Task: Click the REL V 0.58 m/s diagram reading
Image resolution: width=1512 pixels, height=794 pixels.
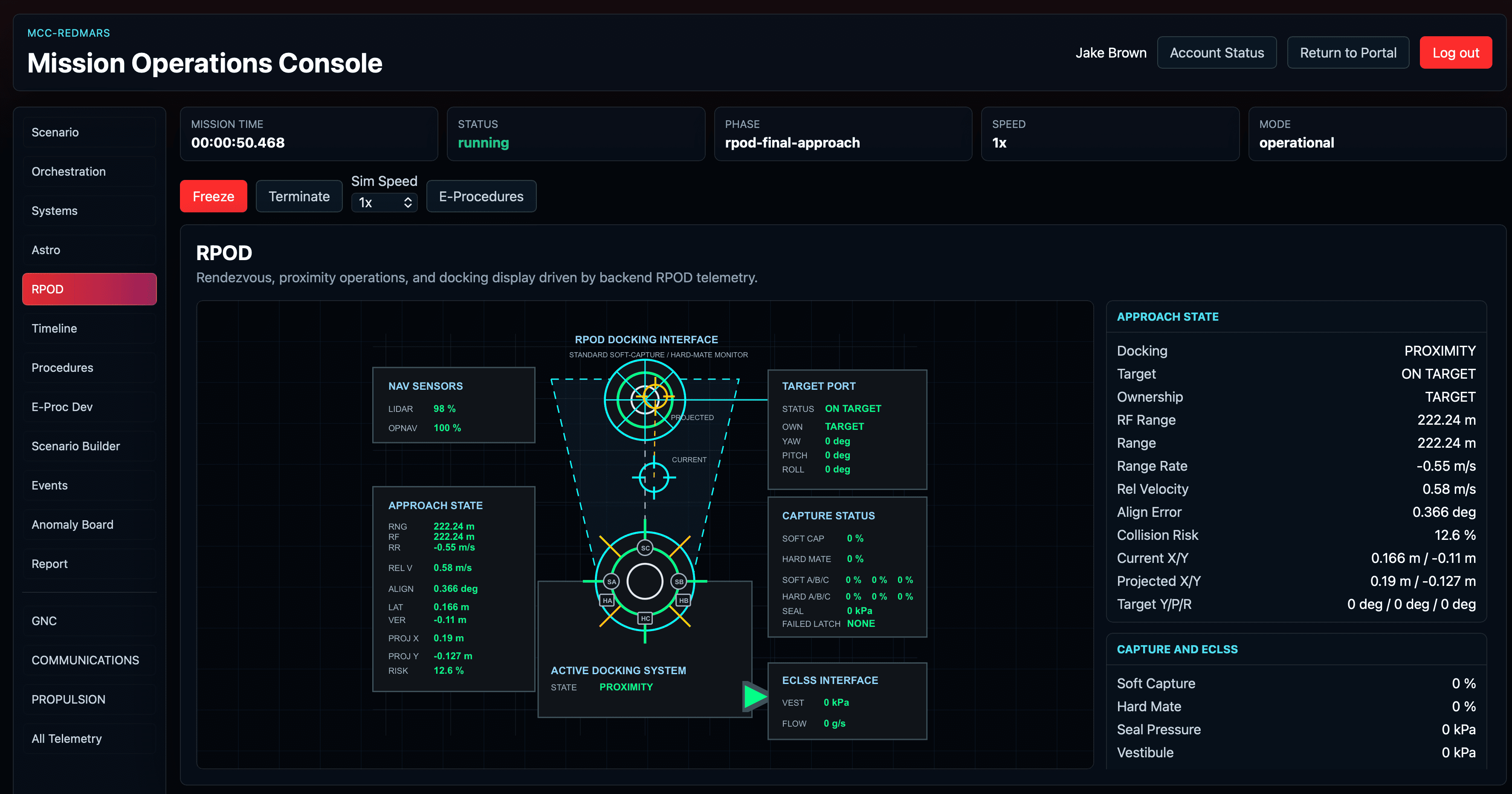Action: (452, 568)
